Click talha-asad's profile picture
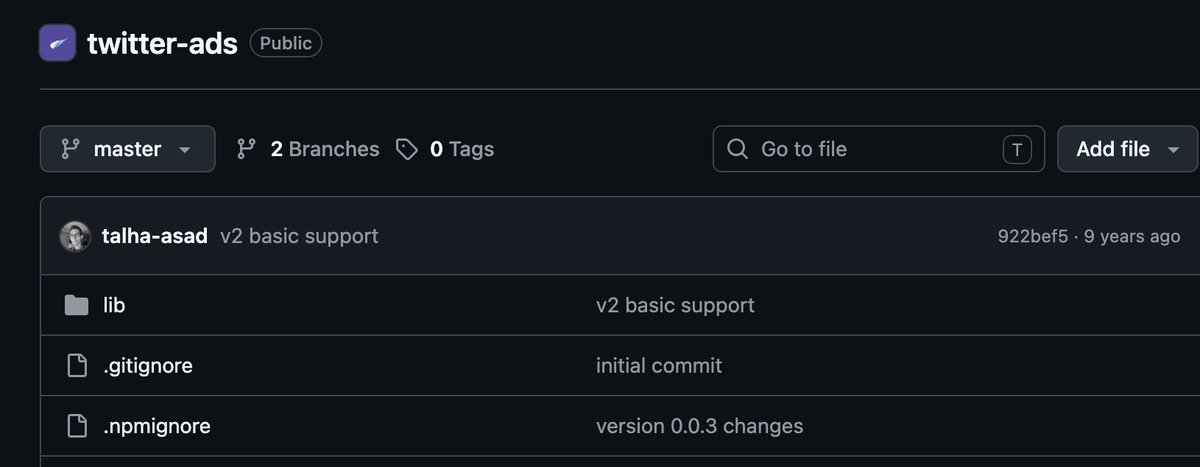The width and height of the screenshot is (1200, 467). [x=75, y=237]
